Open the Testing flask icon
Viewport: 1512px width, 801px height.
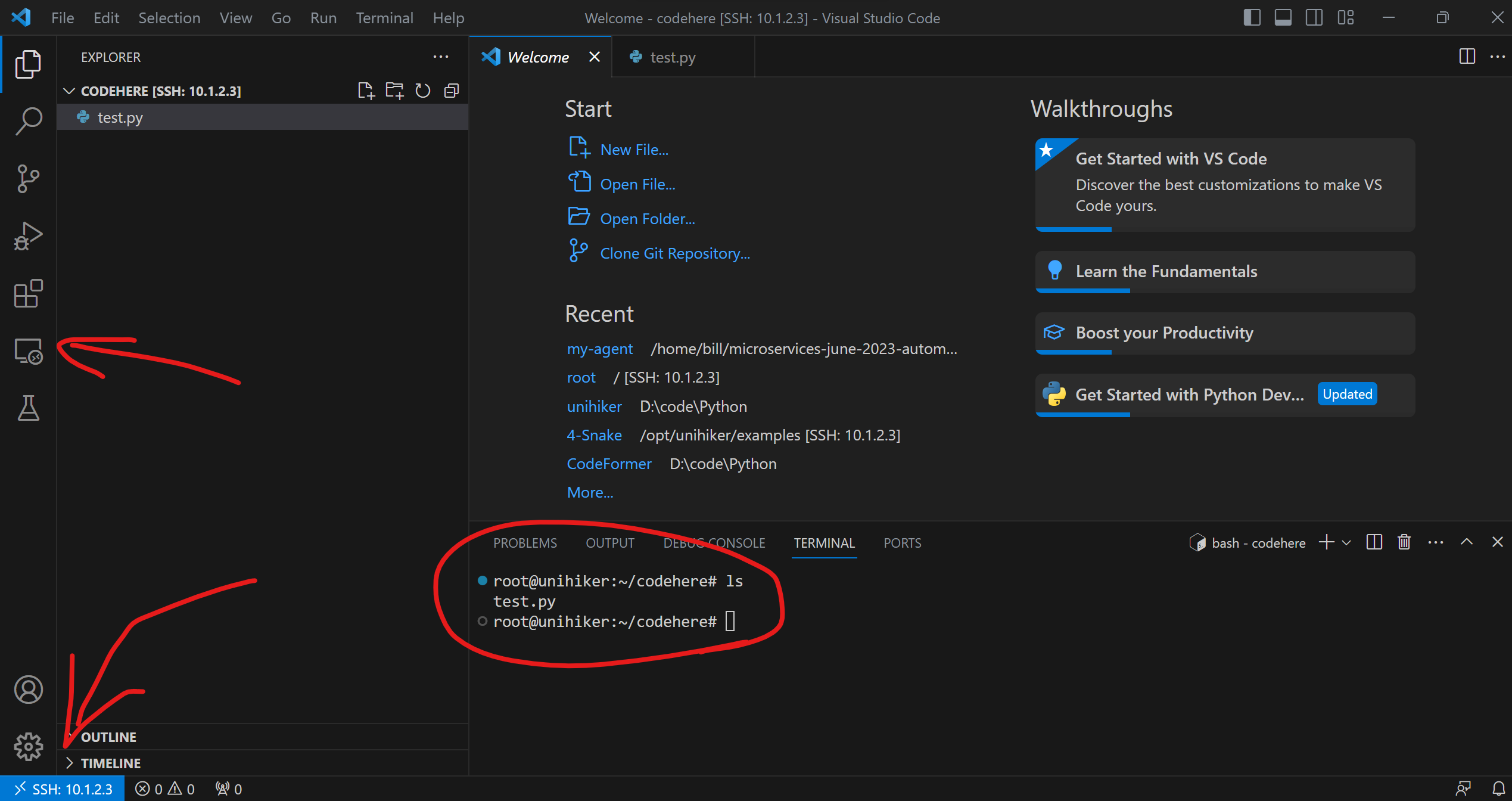click(x=28, y=408)
